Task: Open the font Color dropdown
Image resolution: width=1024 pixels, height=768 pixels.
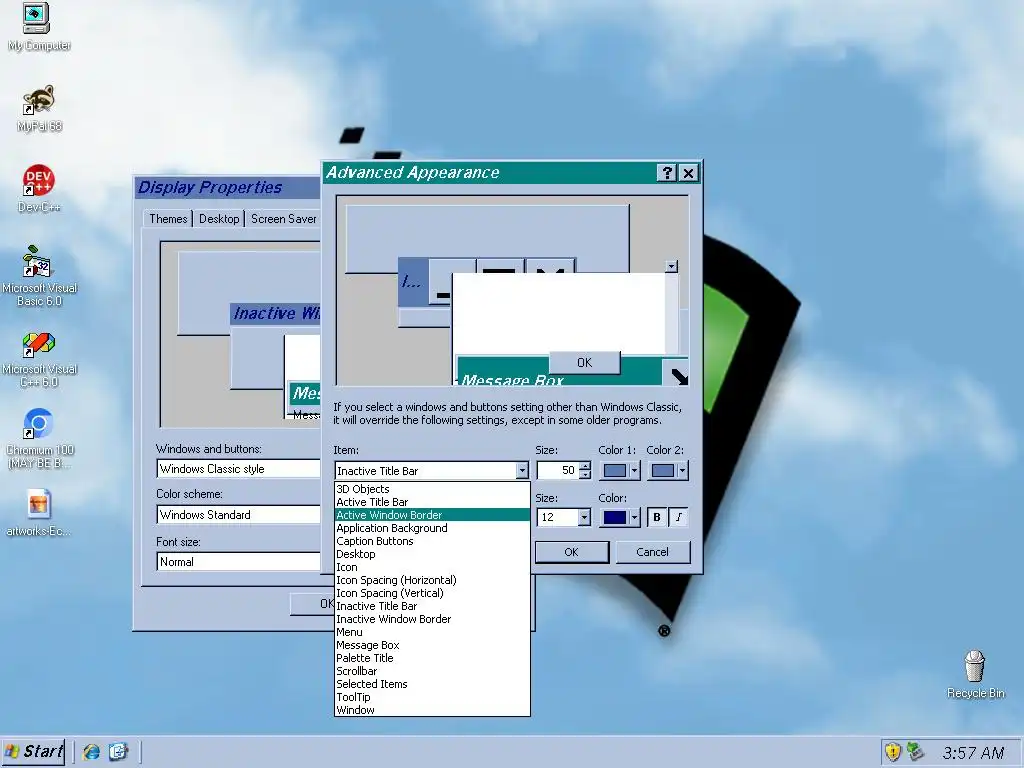Action: click(x=620, y=517)
